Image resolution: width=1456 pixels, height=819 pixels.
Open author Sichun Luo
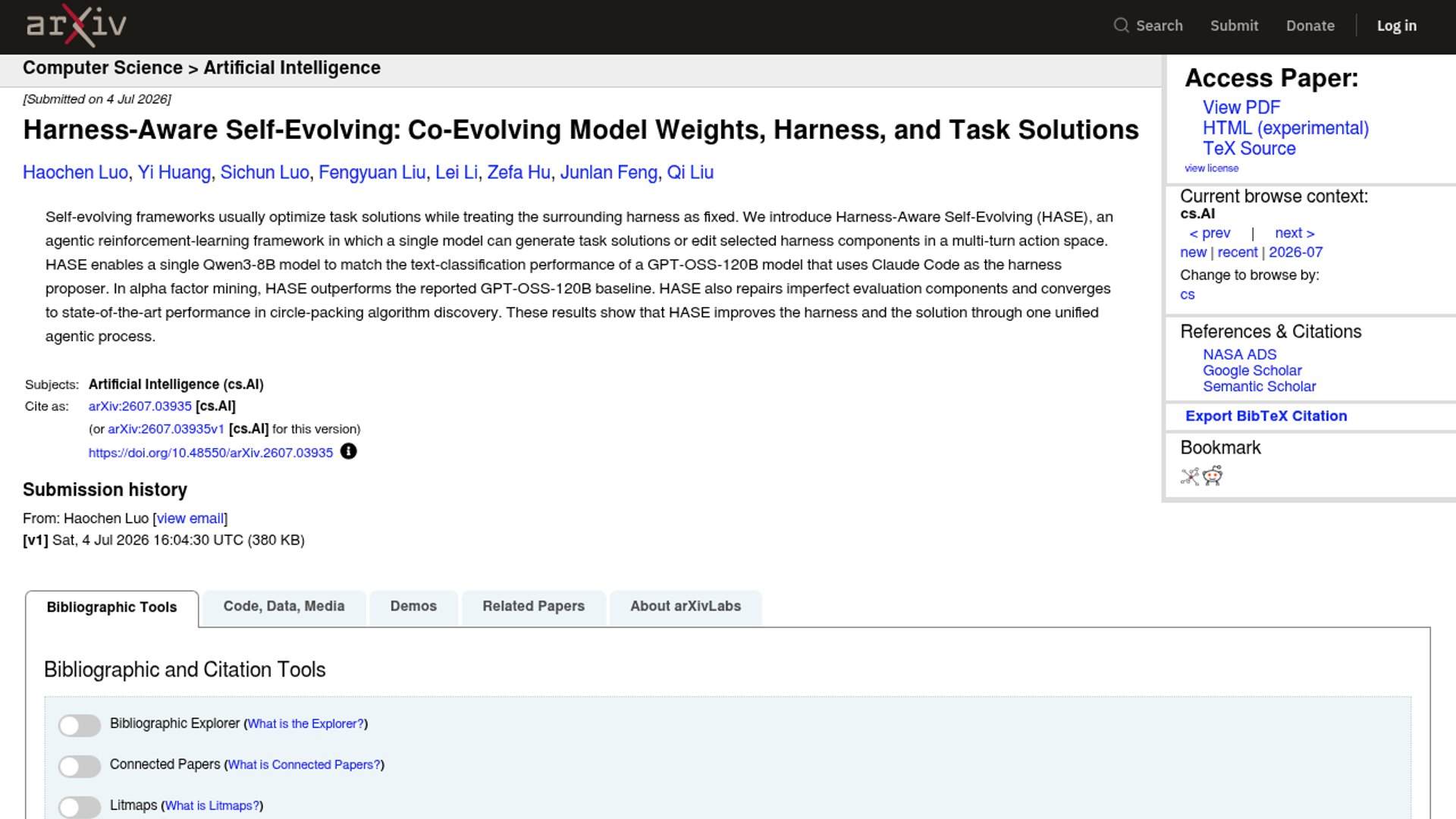click(x=265, y=173)
